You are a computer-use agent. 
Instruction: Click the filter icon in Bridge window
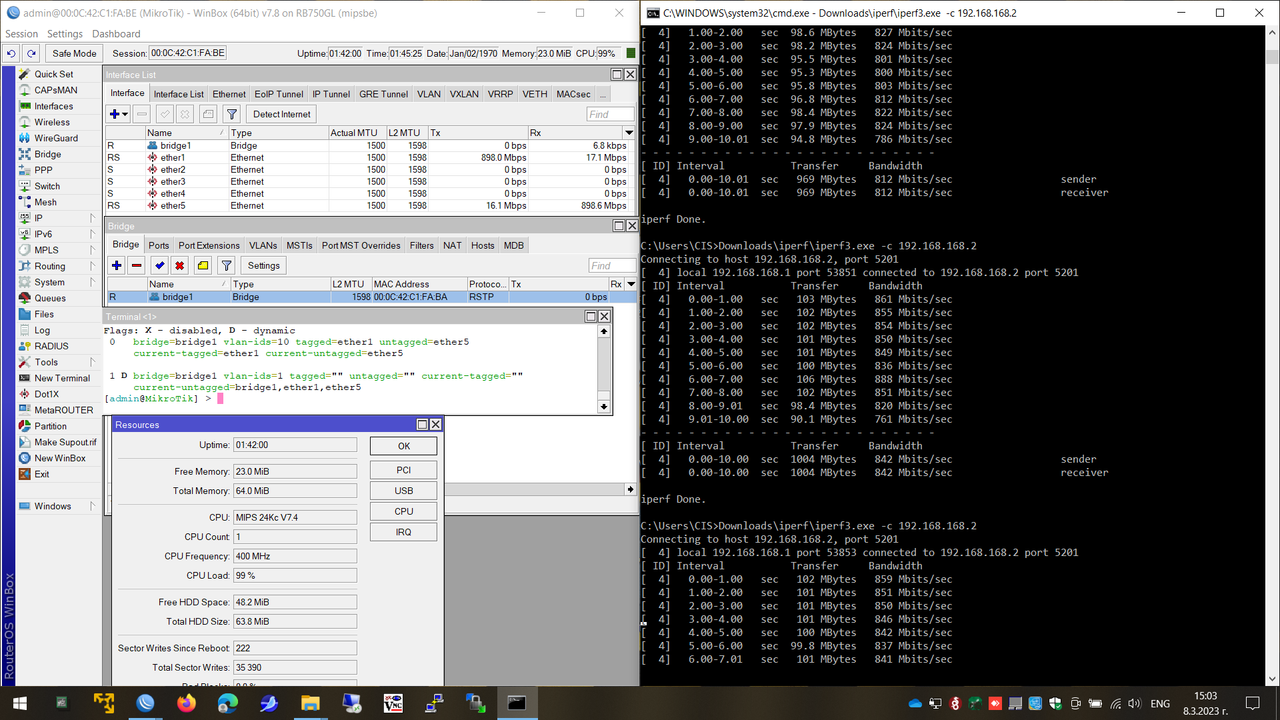click(x=226, y=265)
